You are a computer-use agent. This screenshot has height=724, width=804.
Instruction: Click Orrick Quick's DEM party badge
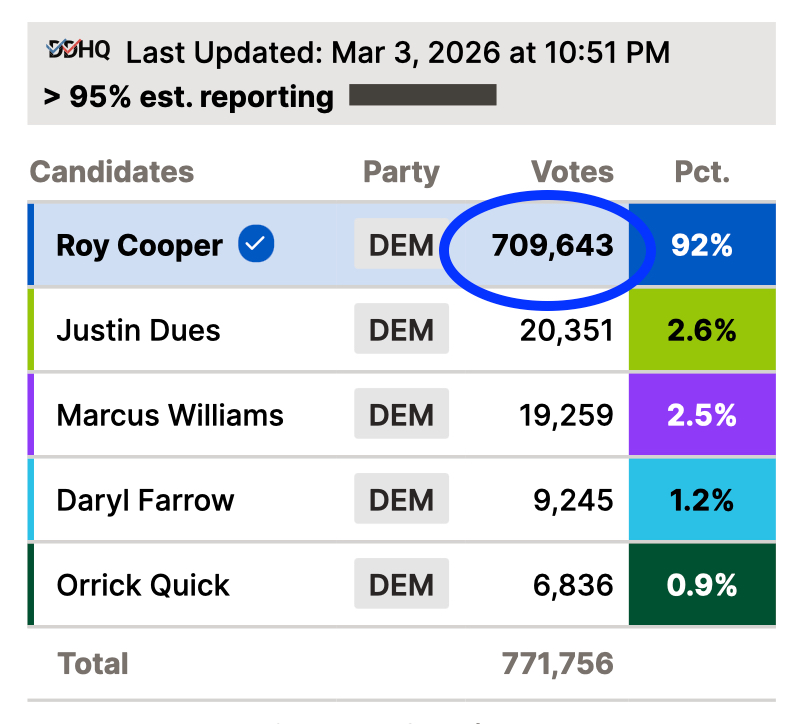tap(401, 585)
